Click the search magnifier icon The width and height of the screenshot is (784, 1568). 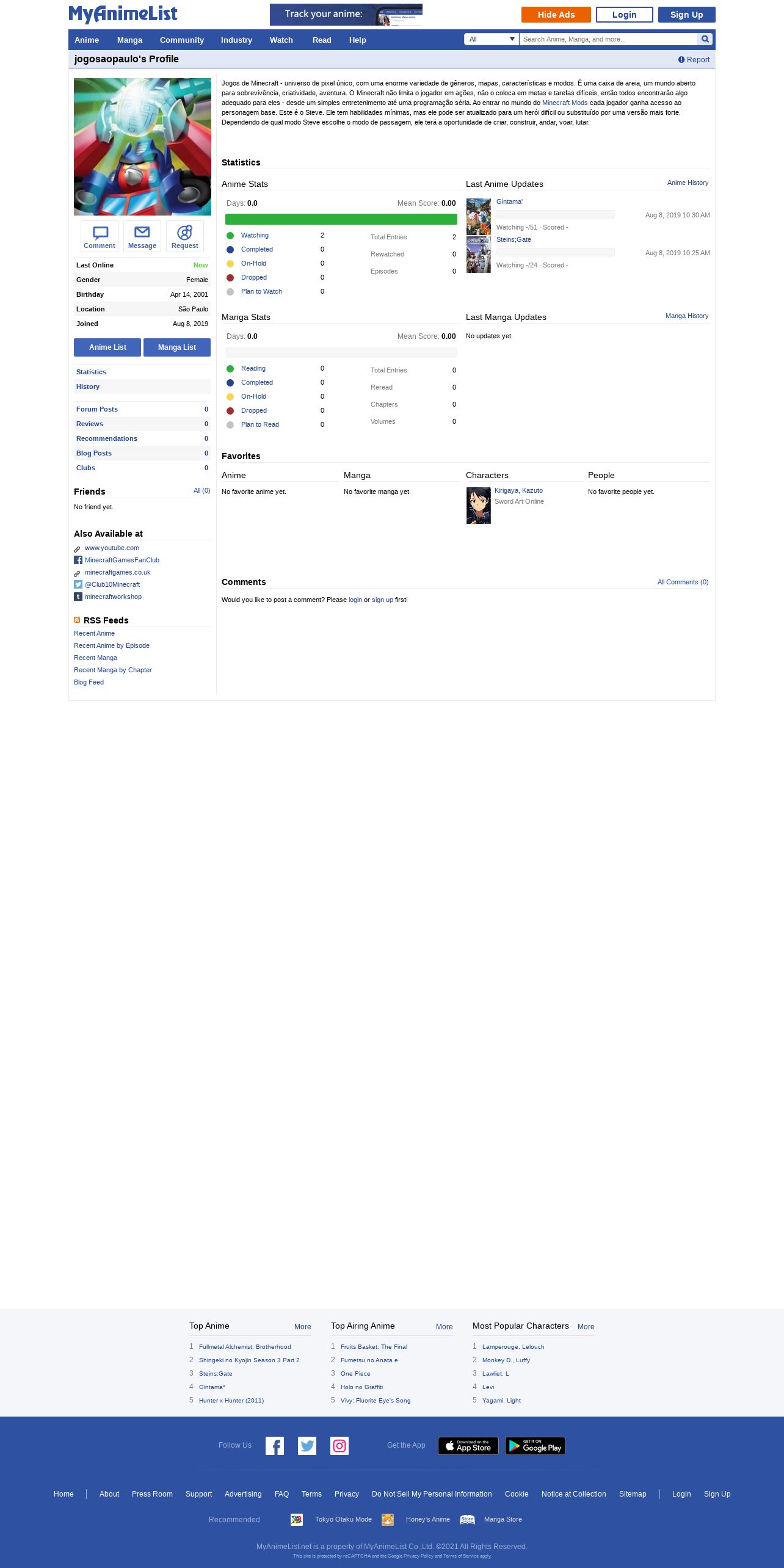pyautogui.click(x=705, y=39)
